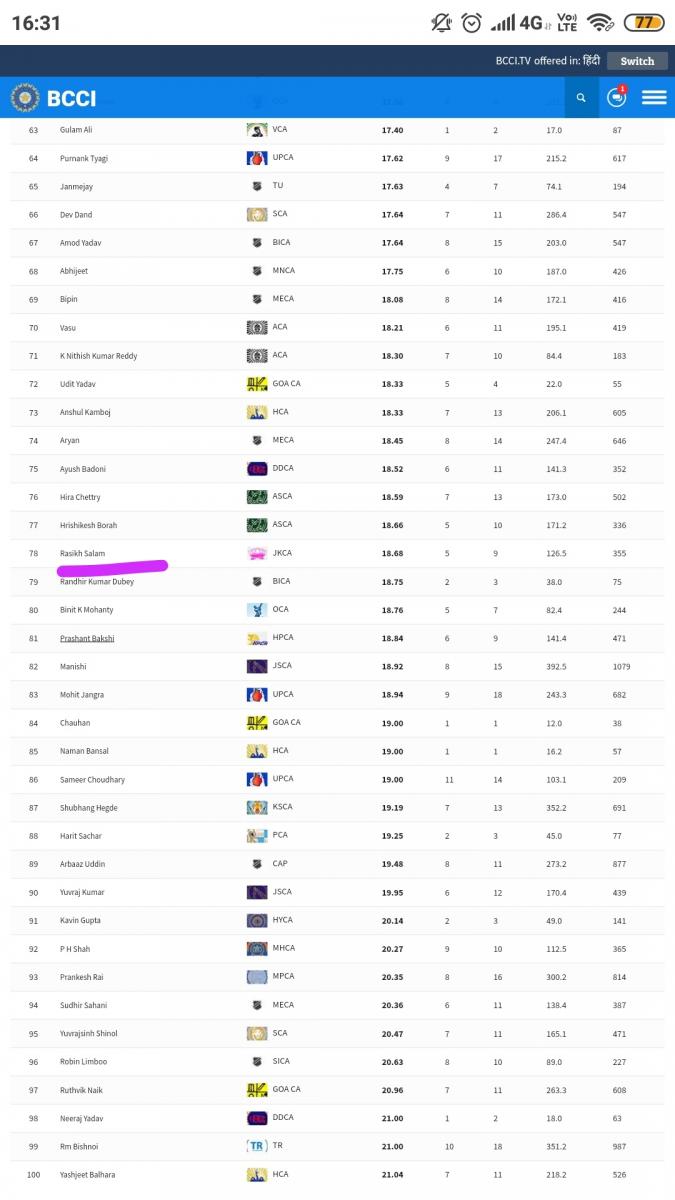Click the TR team logo next to Rm Bishnoi
Viewport: 675px width, 1200px height.
pos(257,1146)
